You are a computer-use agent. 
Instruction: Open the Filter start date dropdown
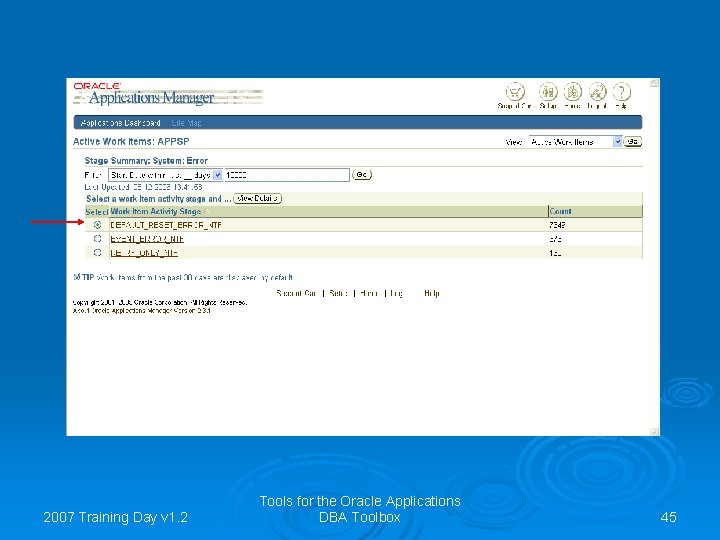click(165, 175)
